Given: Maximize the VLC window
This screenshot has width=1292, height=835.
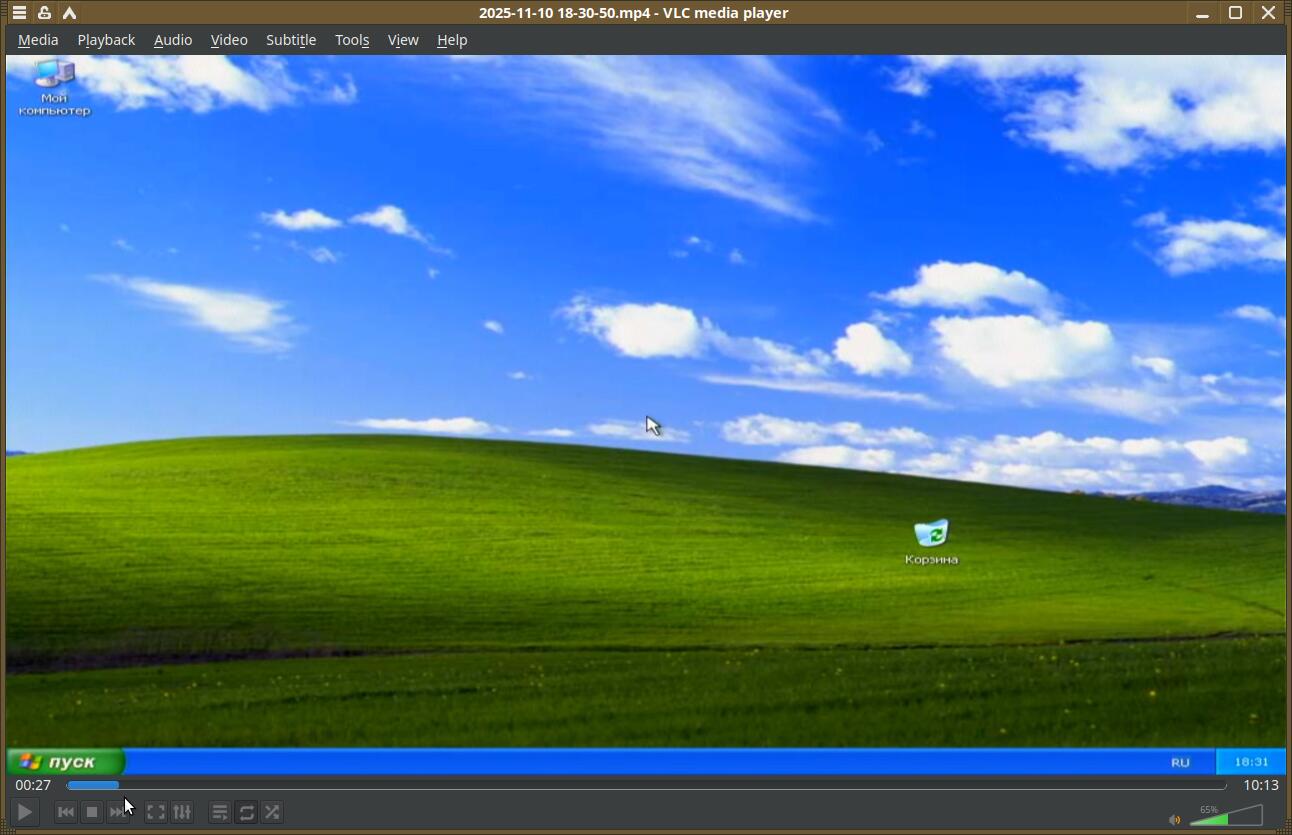Looking at the screenshot, I should pyautogui.click(x=1235, y=13).
